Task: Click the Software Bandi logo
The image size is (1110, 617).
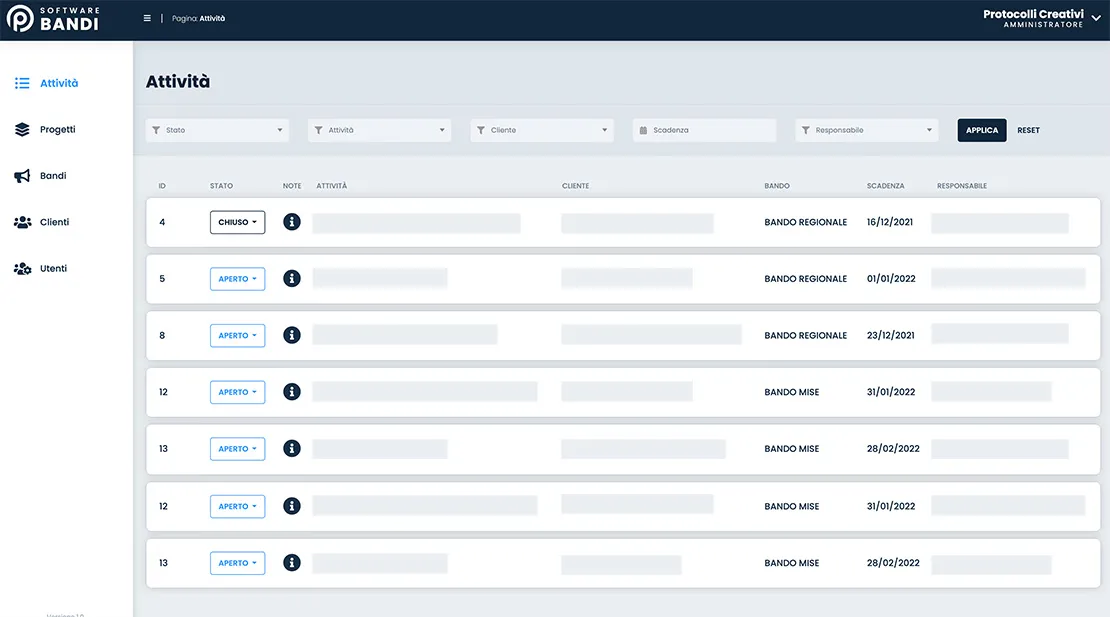Action: [55, 17]
